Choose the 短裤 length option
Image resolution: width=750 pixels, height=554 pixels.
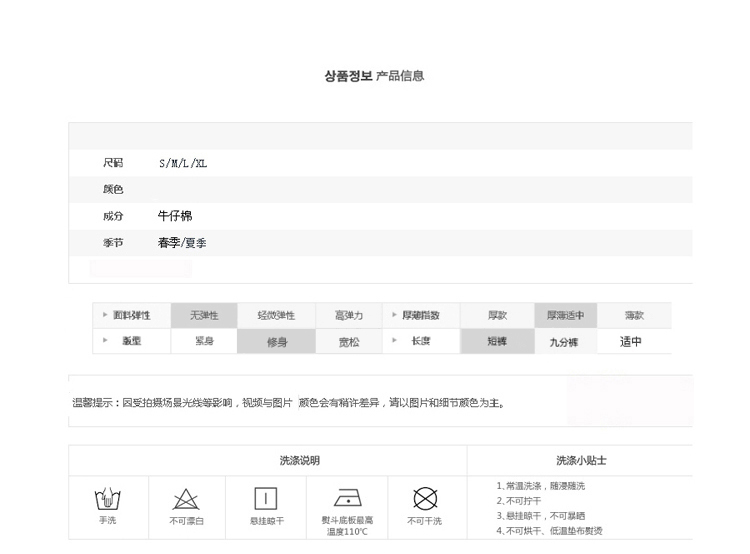pyautogui.click(x=497, y=342)
